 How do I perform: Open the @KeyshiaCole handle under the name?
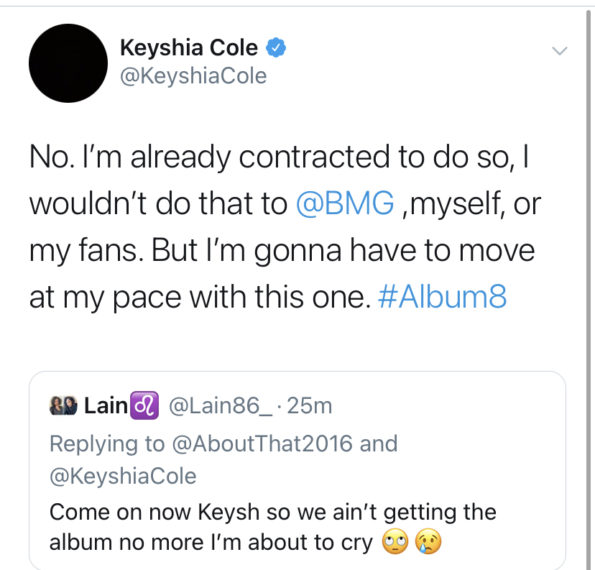pyautogui.click(x=193, y=76)
